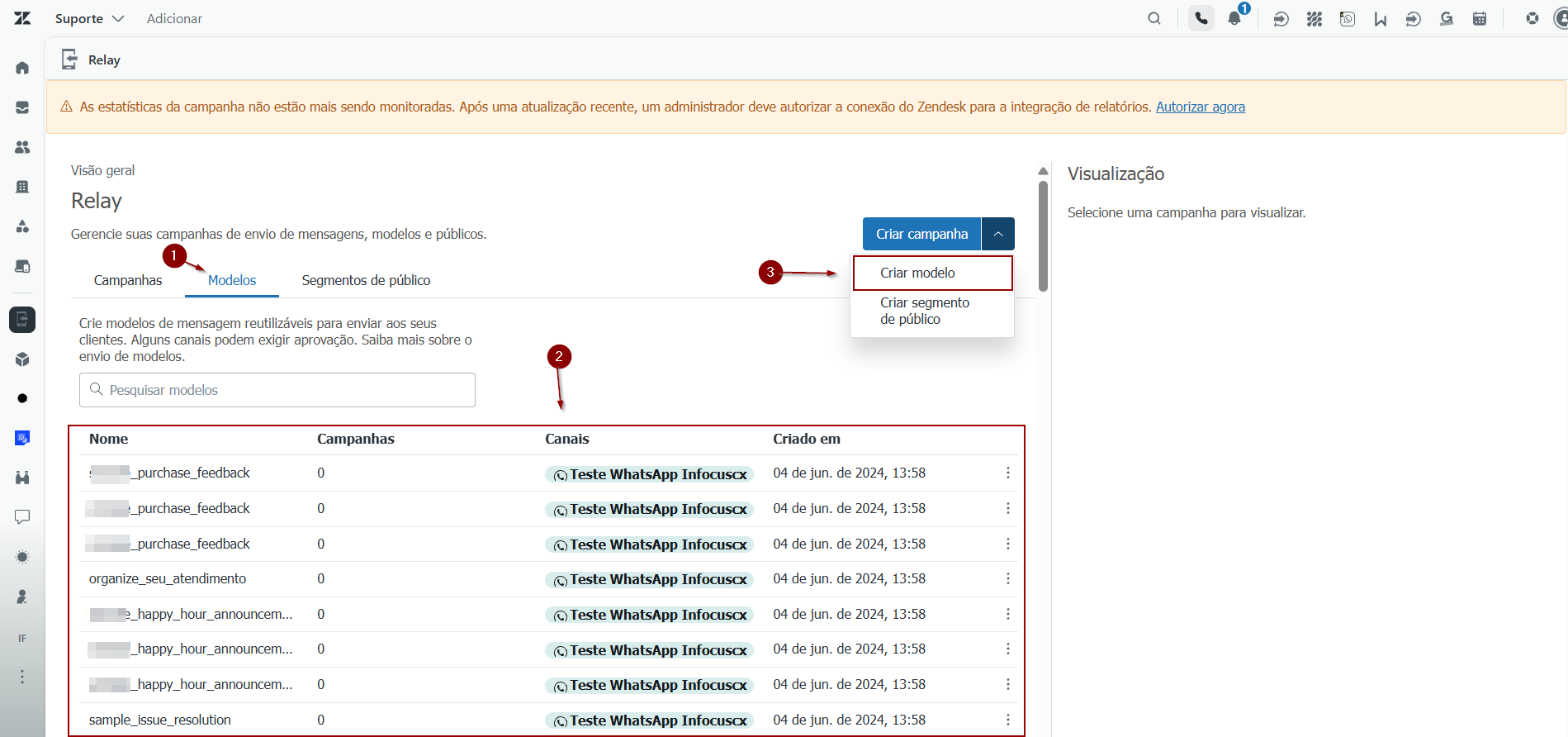Open the sun-shaped icon in sidebar
Viewport: 1568px width, 737px height.
point(22,557)
